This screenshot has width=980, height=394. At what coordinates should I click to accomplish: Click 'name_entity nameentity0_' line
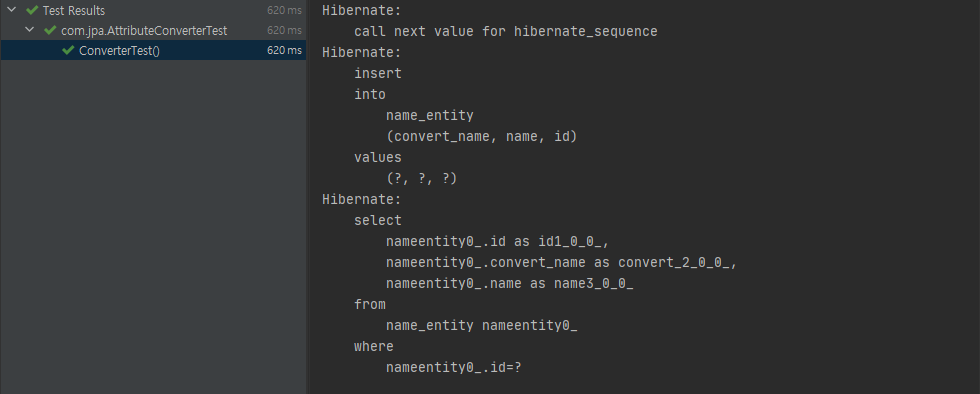coord(481,325)
